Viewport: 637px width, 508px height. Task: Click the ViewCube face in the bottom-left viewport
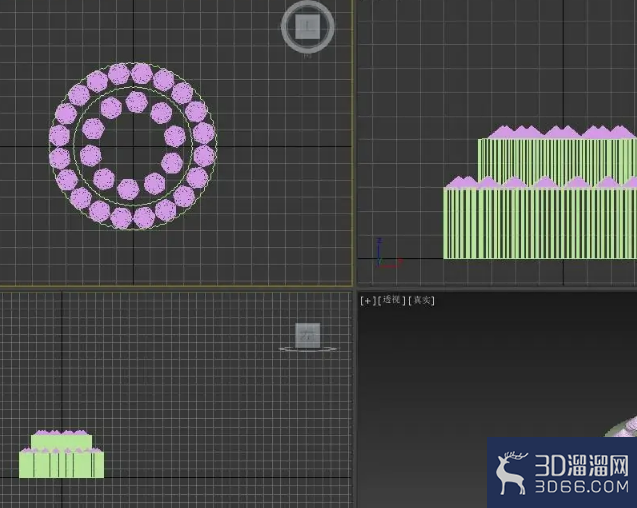[308, 336]
